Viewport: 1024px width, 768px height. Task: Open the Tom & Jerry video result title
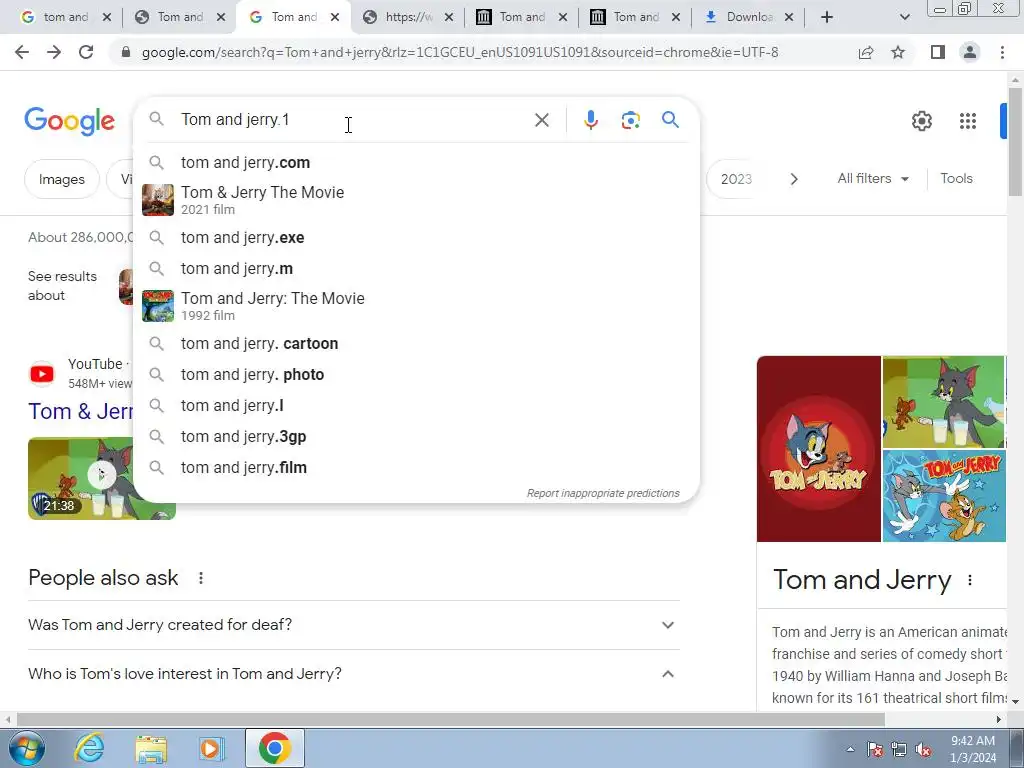point(80,411)
